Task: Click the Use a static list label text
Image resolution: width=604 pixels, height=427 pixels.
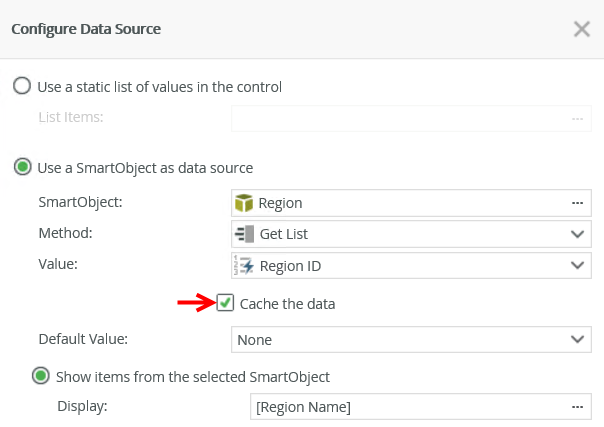Action: coord(160,87)
